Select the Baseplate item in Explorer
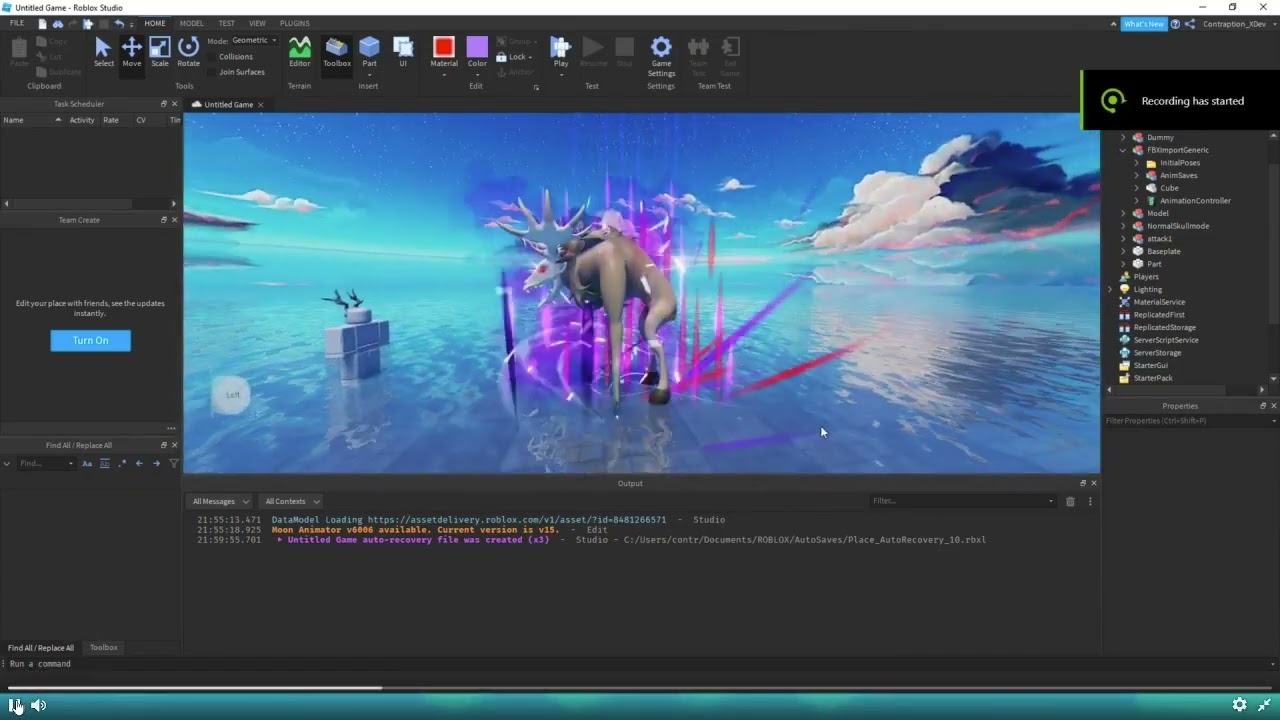This screenshot has height=720, width=1280. (1164, 251)
